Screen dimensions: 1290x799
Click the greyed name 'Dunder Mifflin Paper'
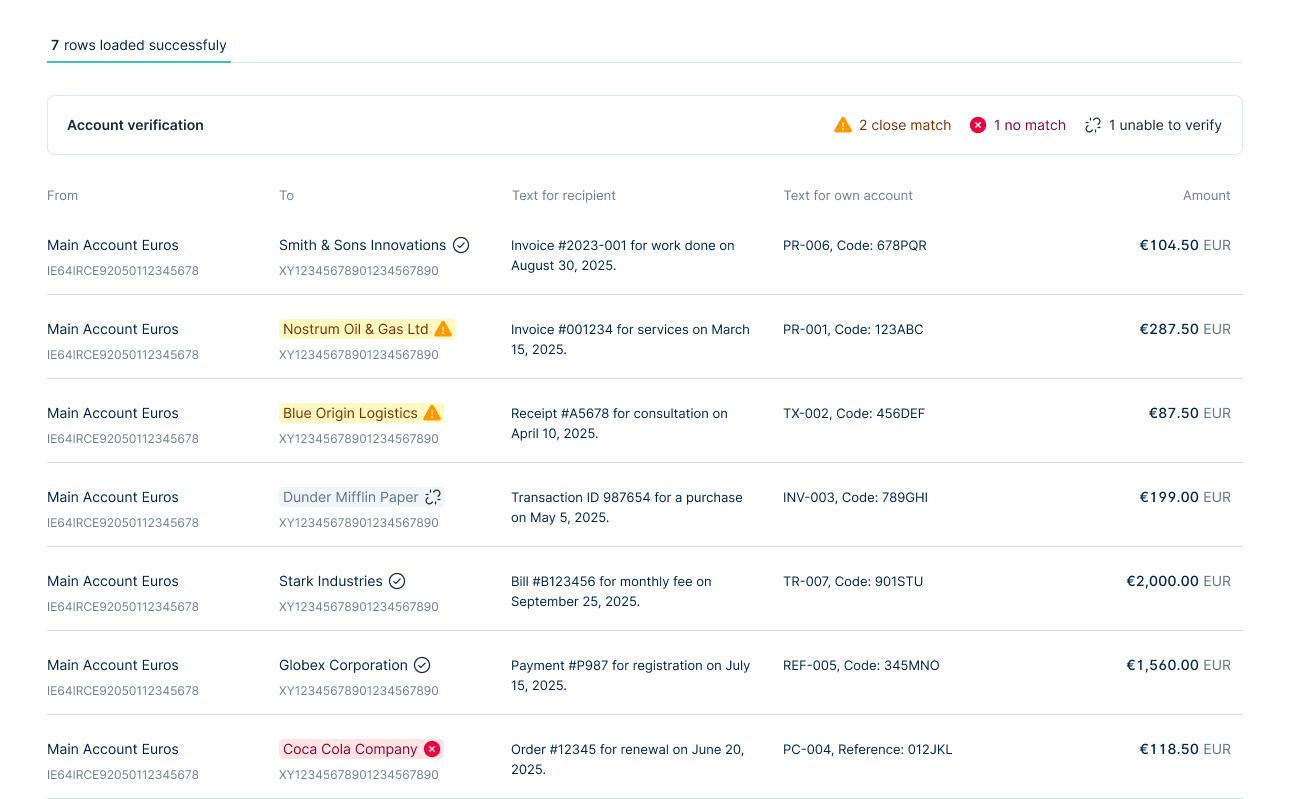tap(351, 497)
